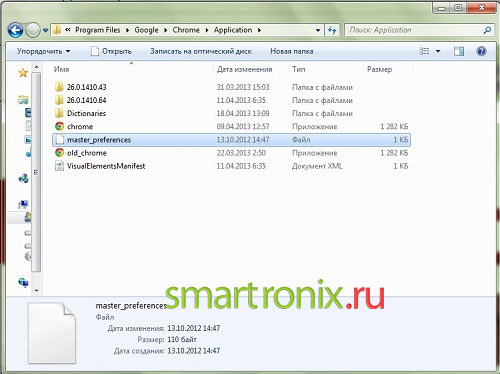Click Дата создания value in details pane

click(194, 351)
